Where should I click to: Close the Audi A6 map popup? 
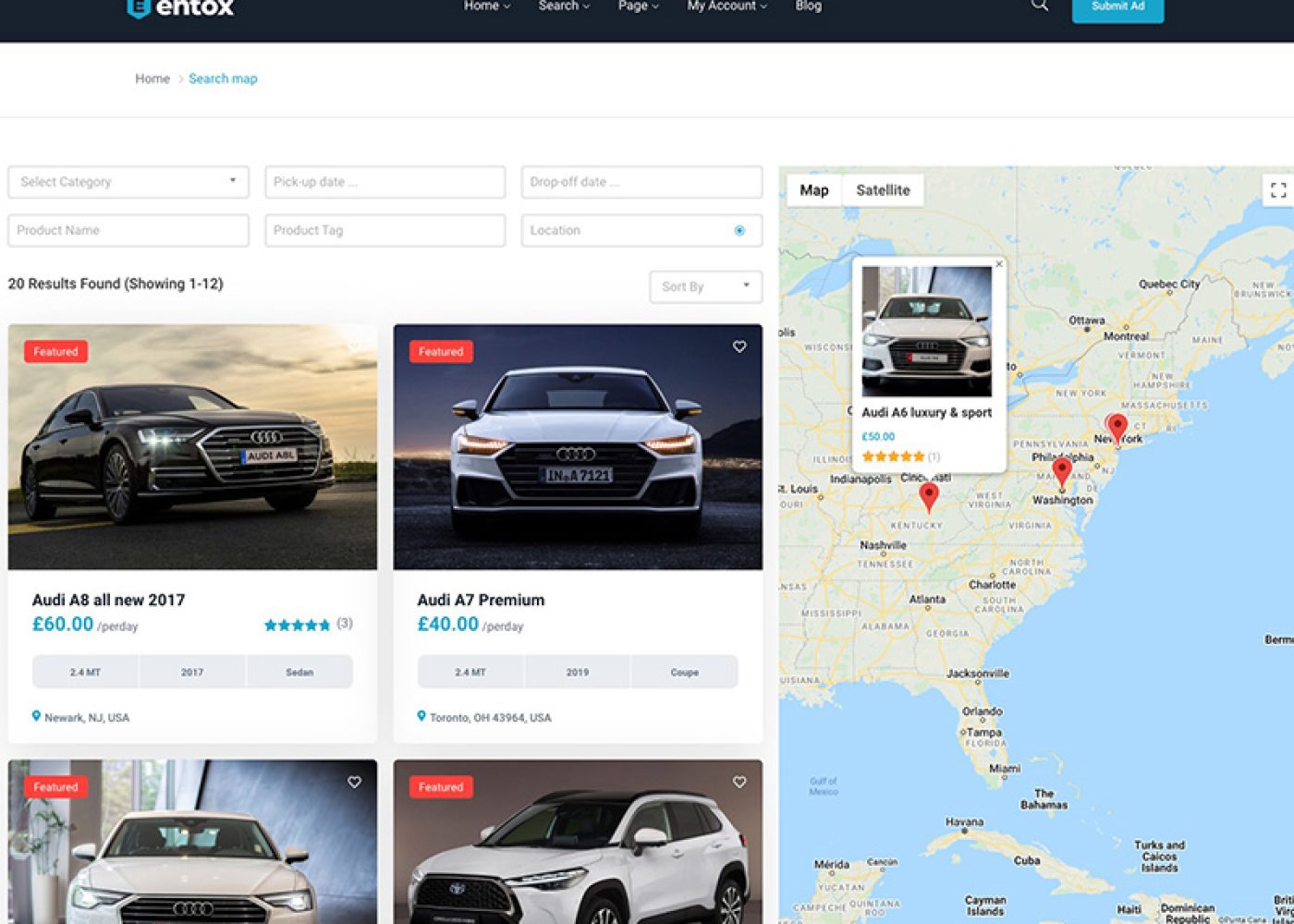(x=999, y=264)
